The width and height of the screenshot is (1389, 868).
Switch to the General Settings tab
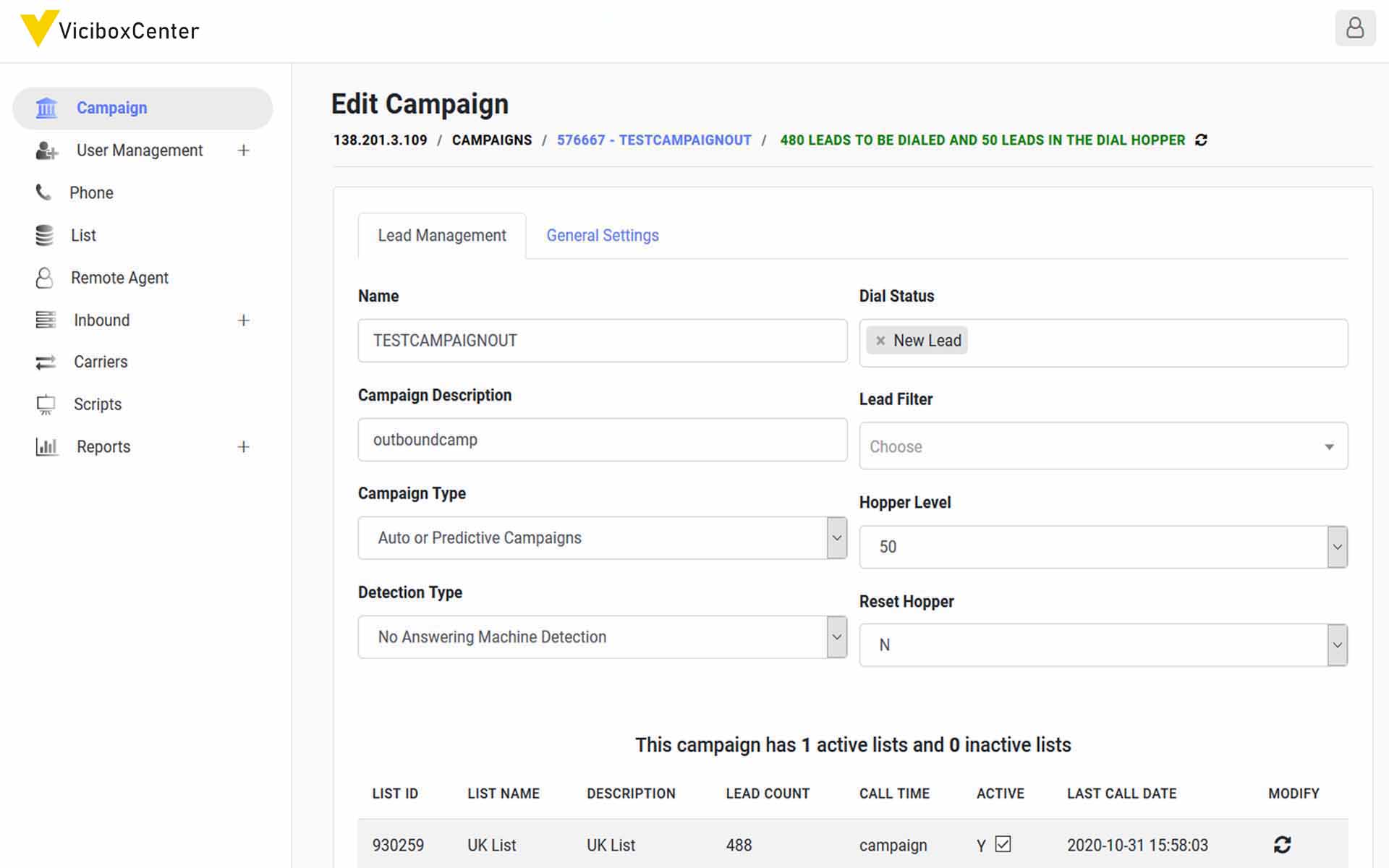click(x=602, y=235)
